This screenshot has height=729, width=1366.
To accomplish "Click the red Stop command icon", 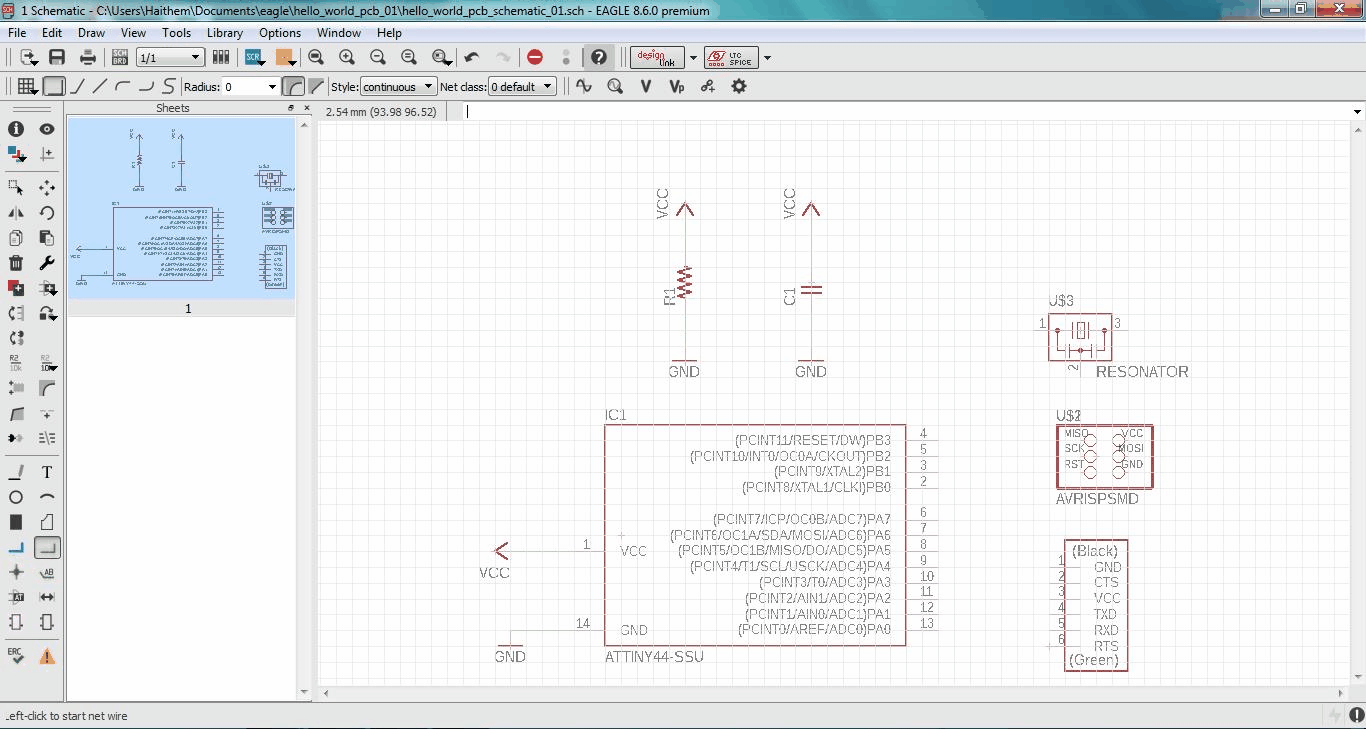I will [x=535, y=58].
